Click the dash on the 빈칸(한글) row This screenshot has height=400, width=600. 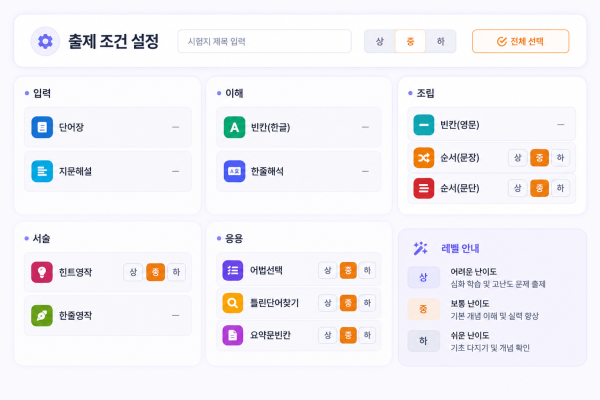pos(365,127)
